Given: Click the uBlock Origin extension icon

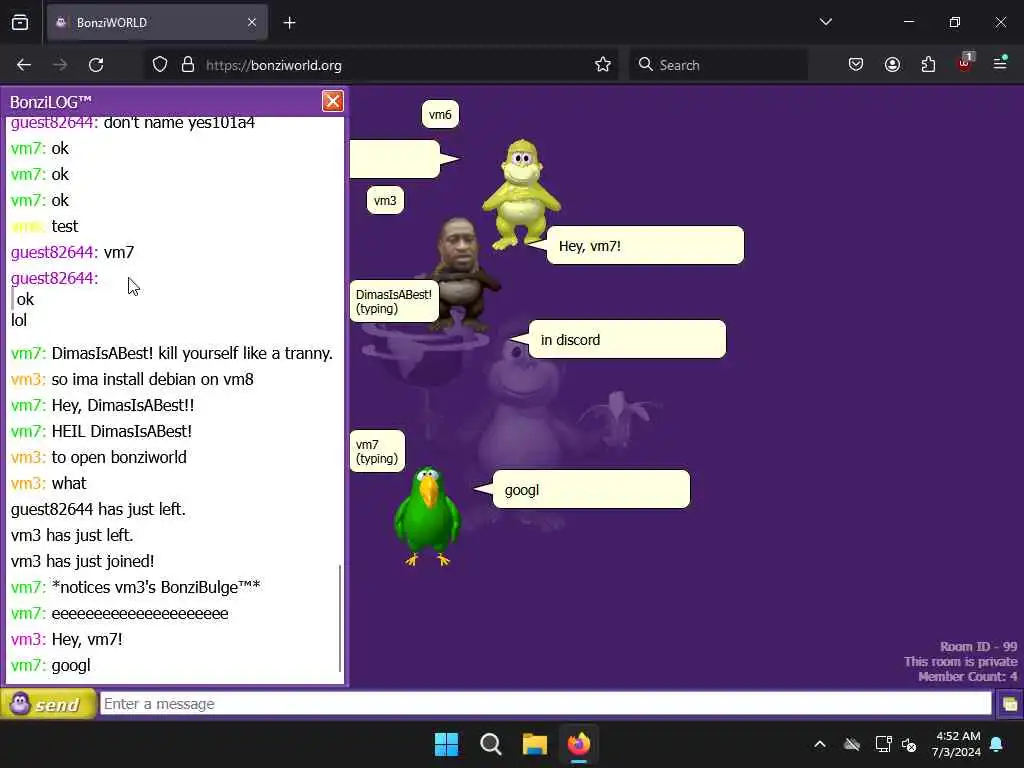Looking at the screenshot, I should click(x=965, y=63).
